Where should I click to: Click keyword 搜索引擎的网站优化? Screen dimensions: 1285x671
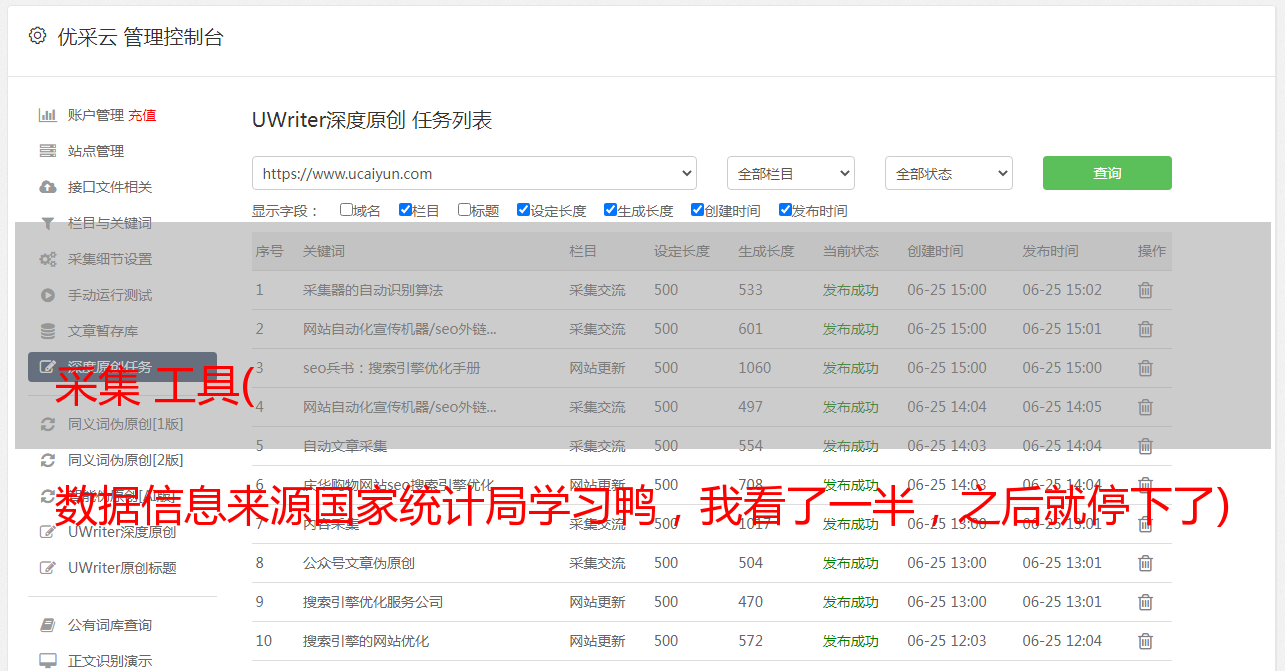tap(366, 641)
